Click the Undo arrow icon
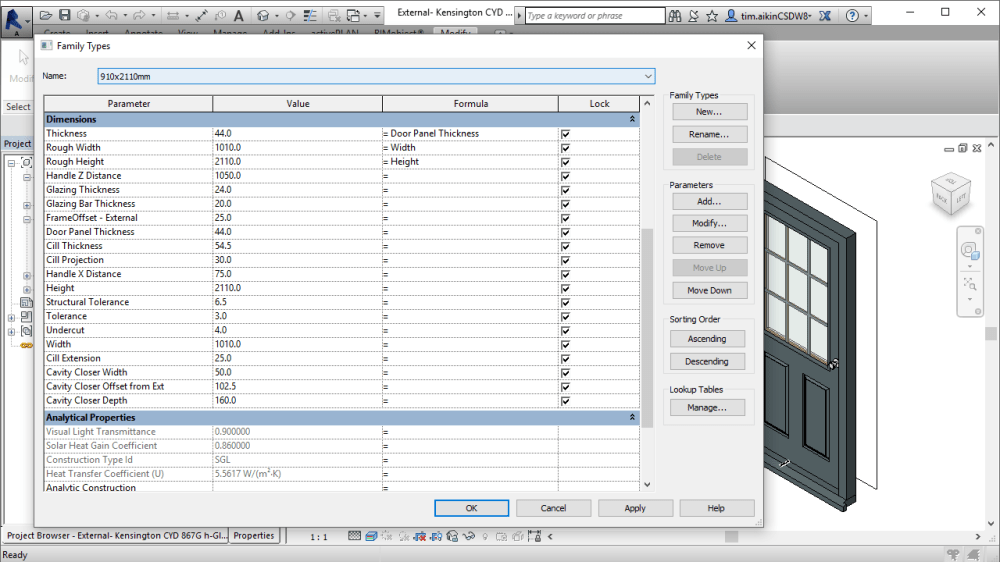 pos(111,15)
